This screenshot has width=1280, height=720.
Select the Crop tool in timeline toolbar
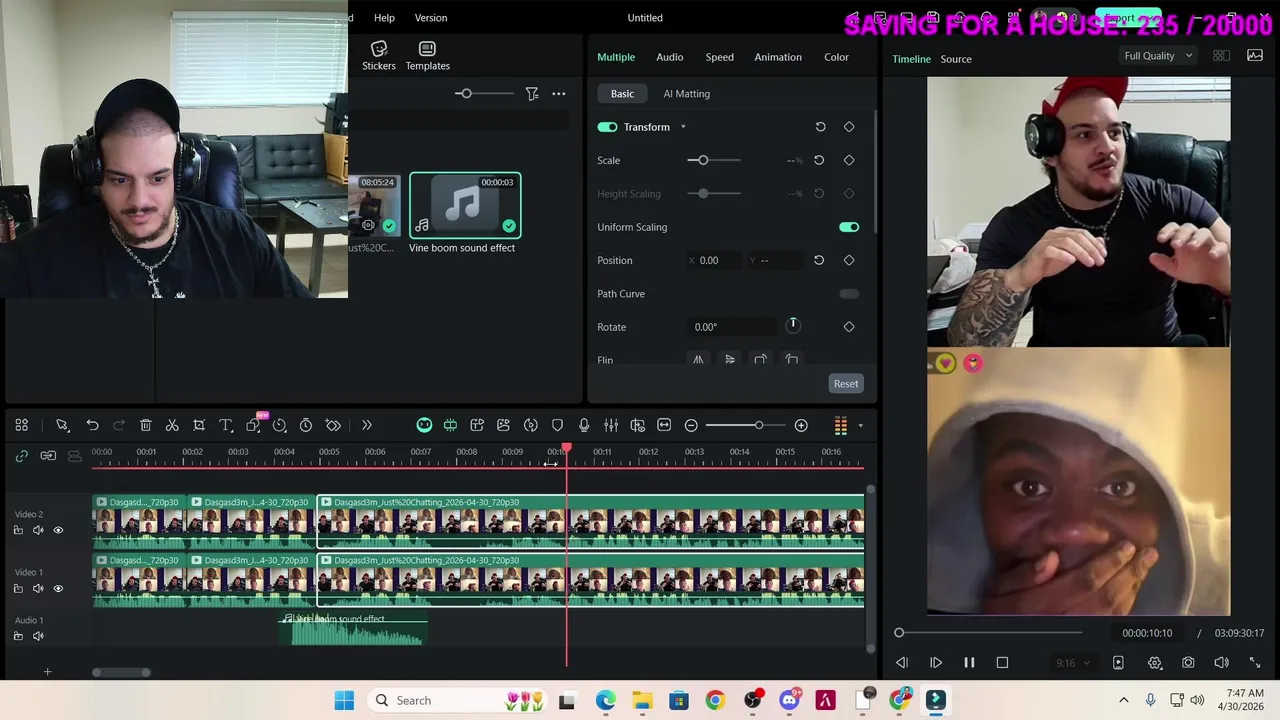[x=199, y=426]
